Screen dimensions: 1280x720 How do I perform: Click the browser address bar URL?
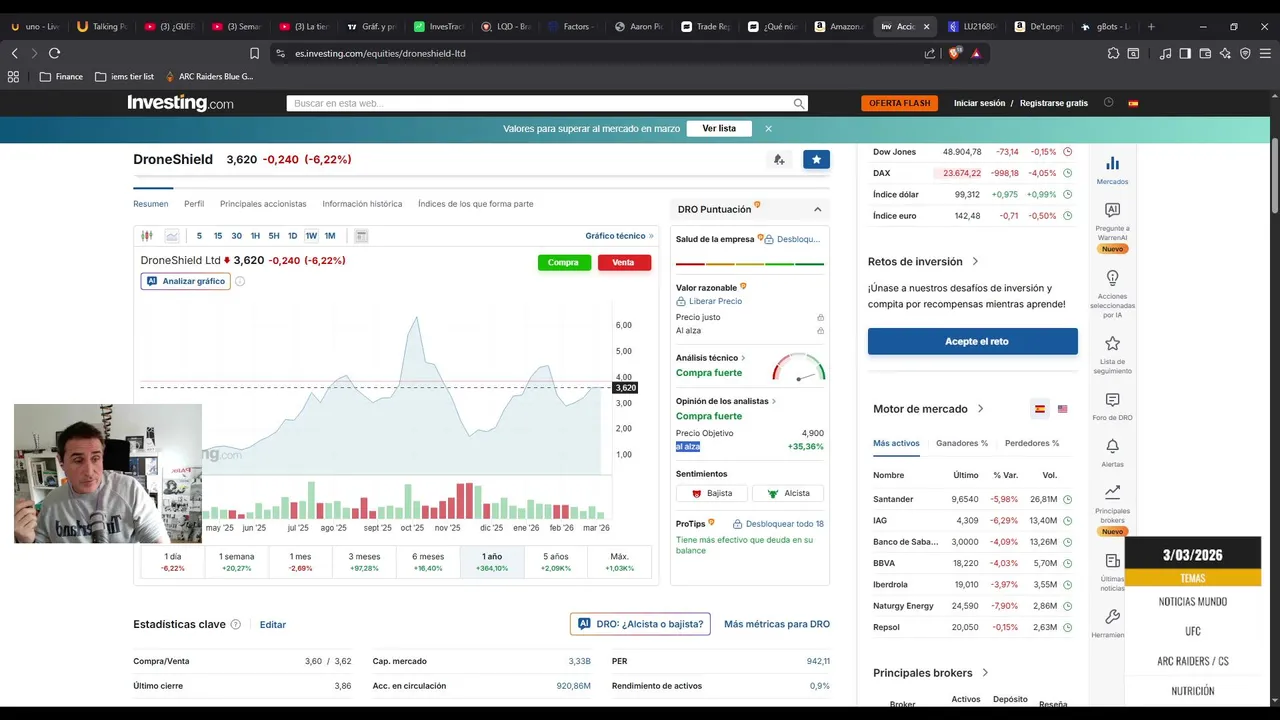tap(380, 53)
